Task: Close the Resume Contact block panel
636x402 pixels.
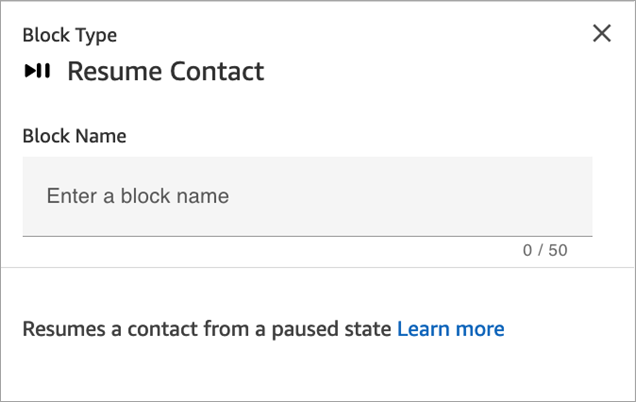Action: 601,33
